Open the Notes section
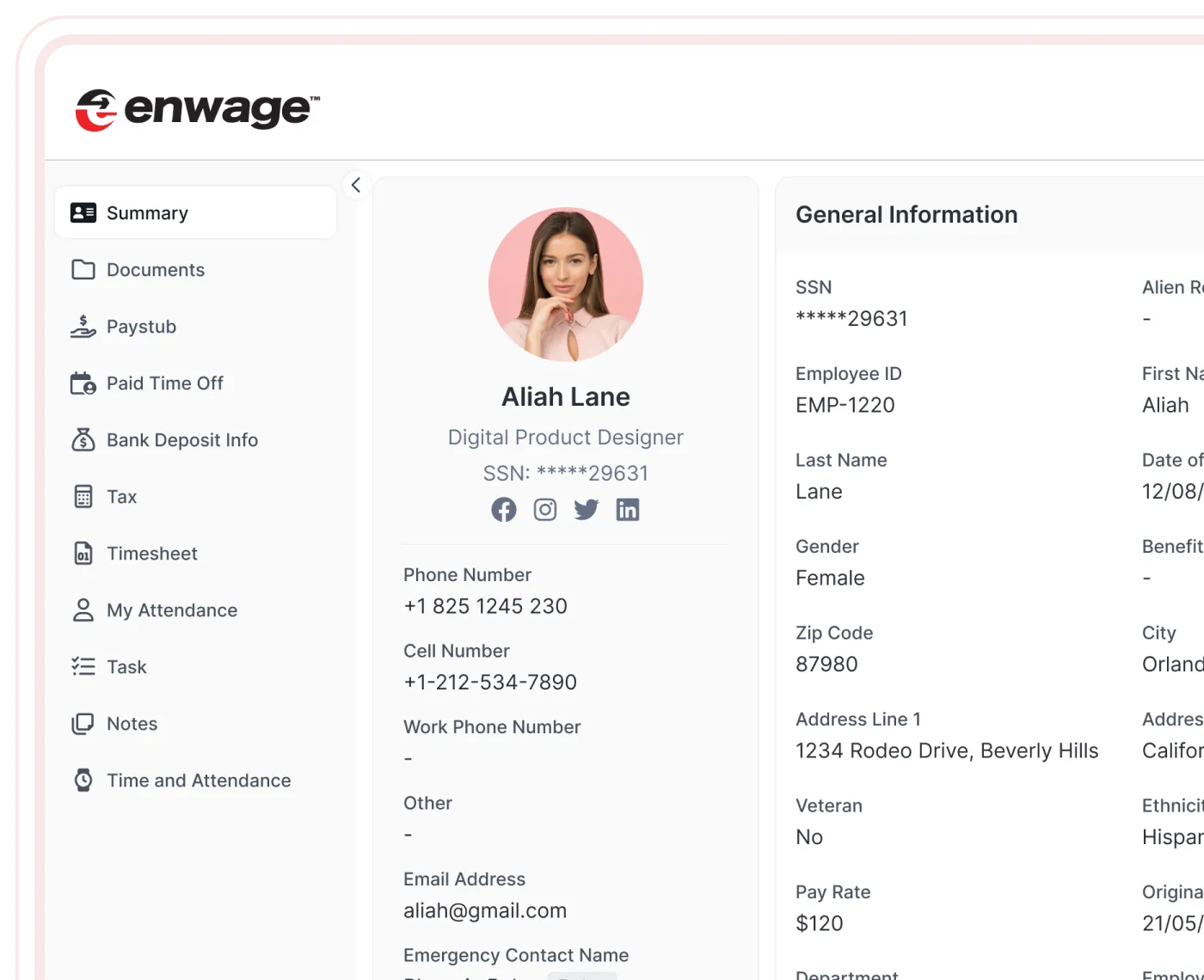This screenshot has height=980, width=1204. [132, 723]
